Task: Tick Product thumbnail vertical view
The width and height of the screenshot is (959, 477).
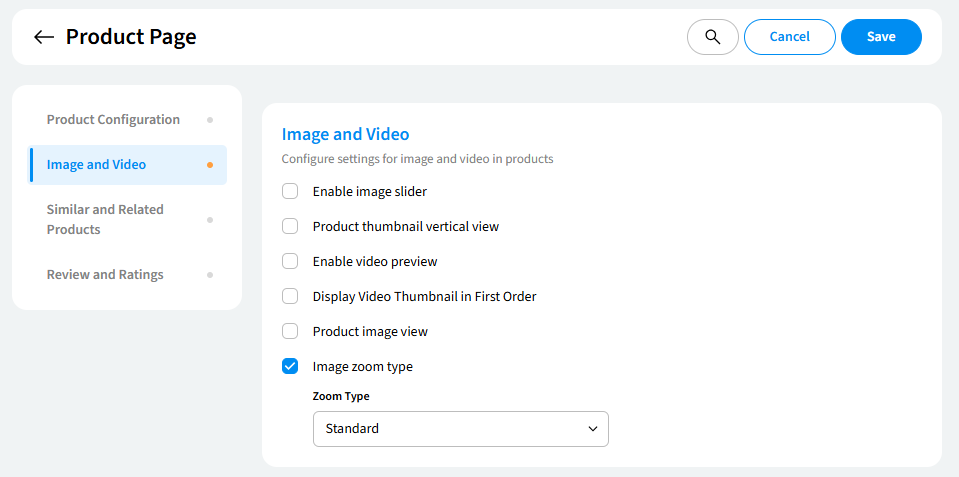Action: (x=290, y=226)
